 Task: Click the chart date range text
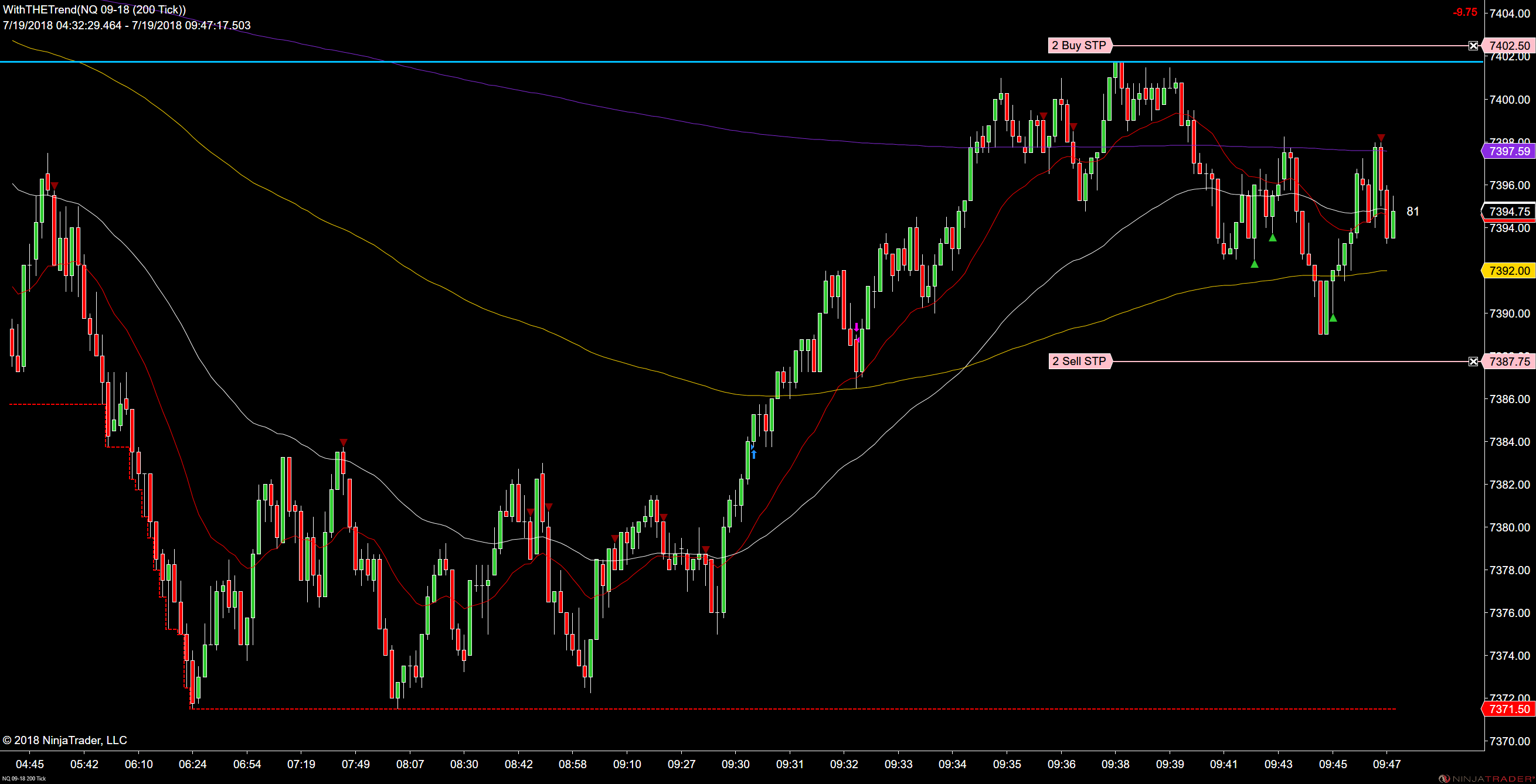[x=127, y=26]
